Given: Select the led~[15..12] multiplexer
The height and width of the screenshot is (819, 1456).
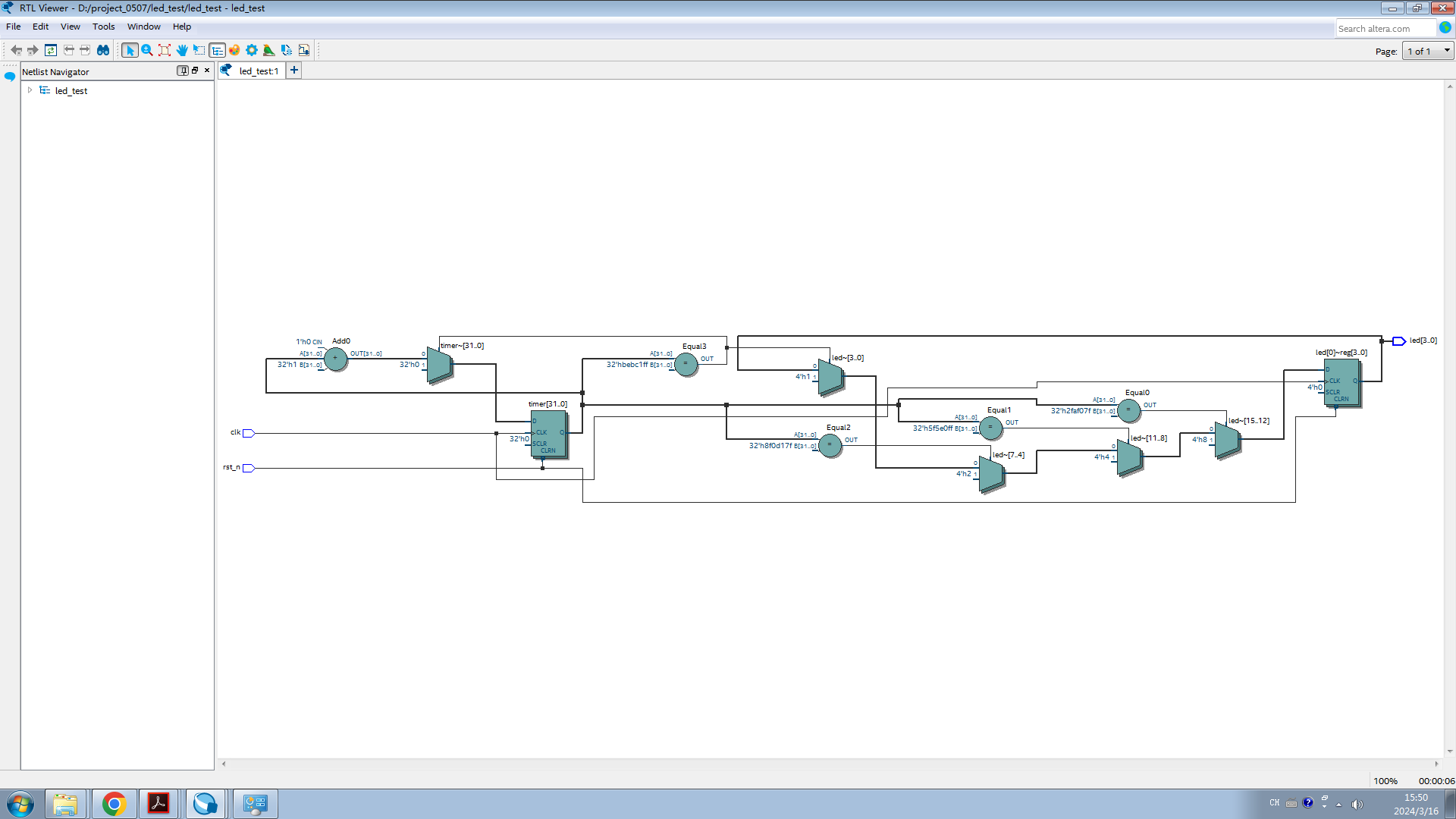Looking at the screenshot, I should coord(1228,441).
